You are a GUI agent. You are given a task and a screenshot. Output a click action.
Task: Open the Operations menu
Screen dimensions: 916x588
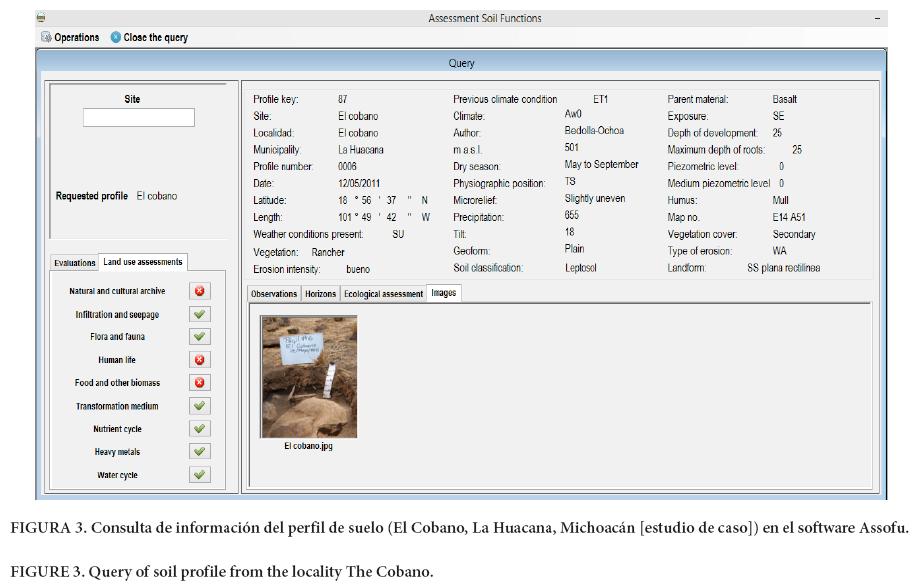coord(70,38)
